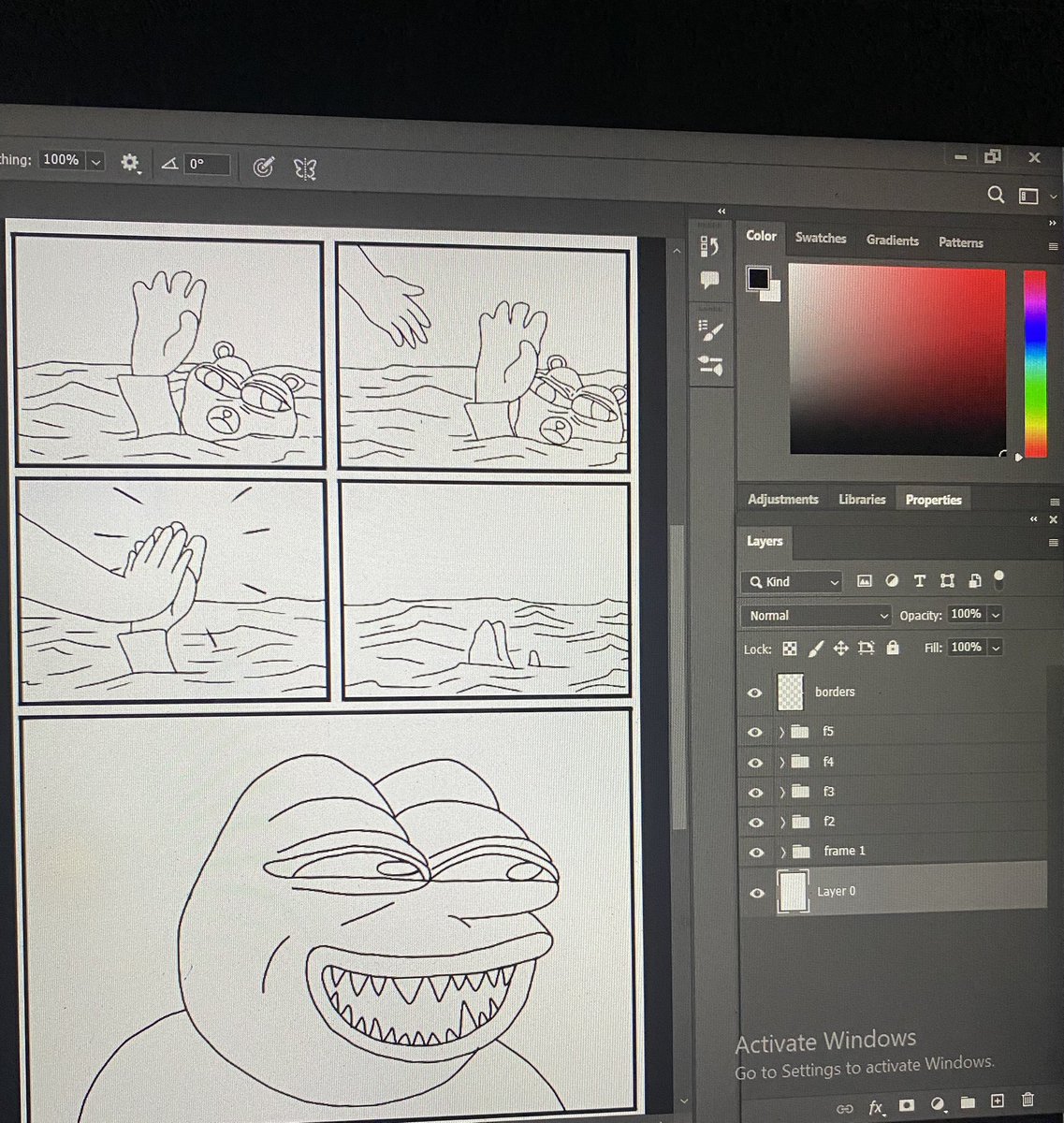This screenshot has width=1064, height=1123.
Task: Select the borders layer thumbnail
Action: pos(791,693)
